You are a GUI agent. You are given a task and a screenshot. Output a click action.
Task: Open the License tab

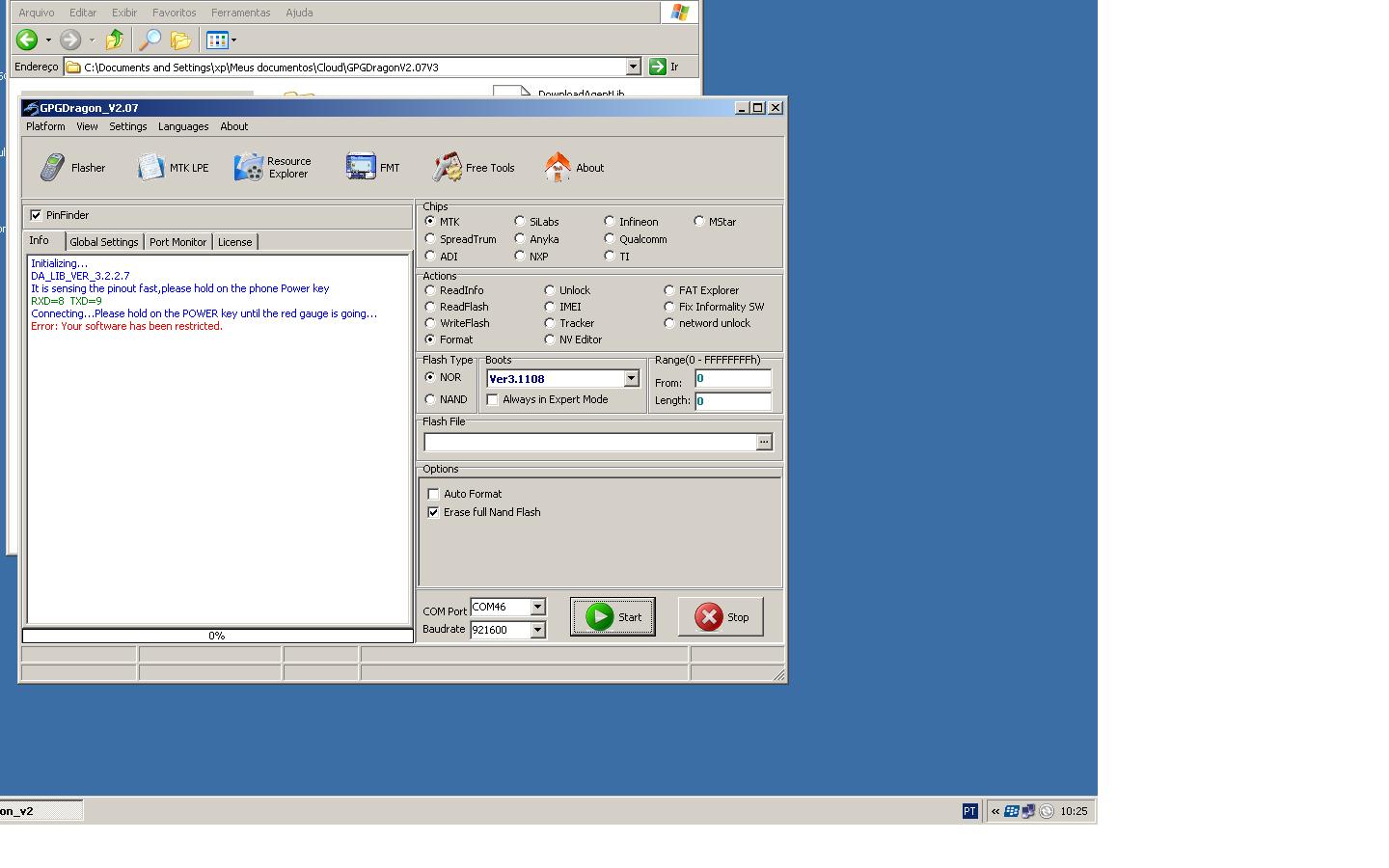pos(234,242)
